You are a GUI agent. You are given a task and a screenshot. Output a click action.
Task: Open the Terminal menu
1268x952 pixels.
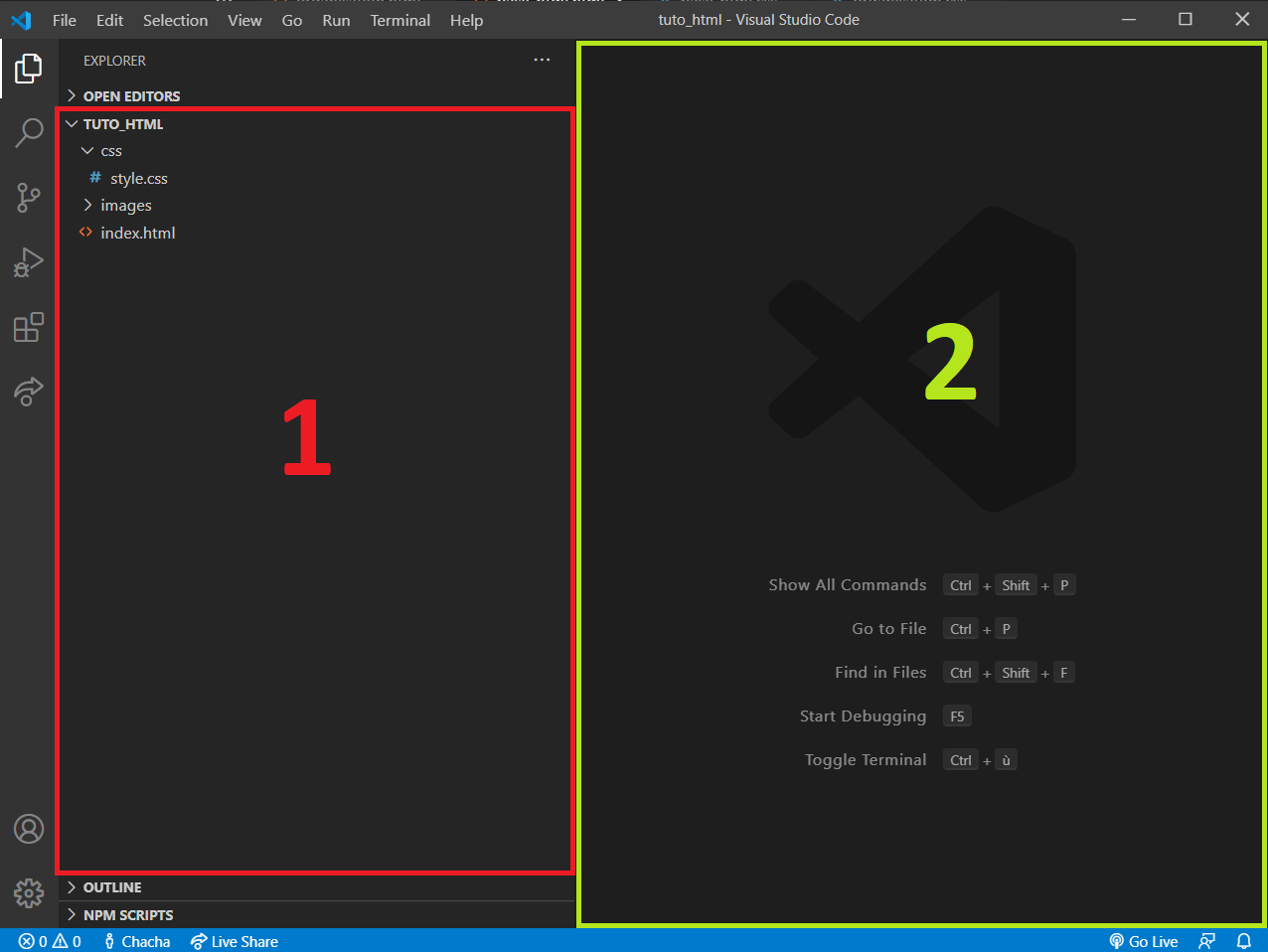tap(400, 20)
